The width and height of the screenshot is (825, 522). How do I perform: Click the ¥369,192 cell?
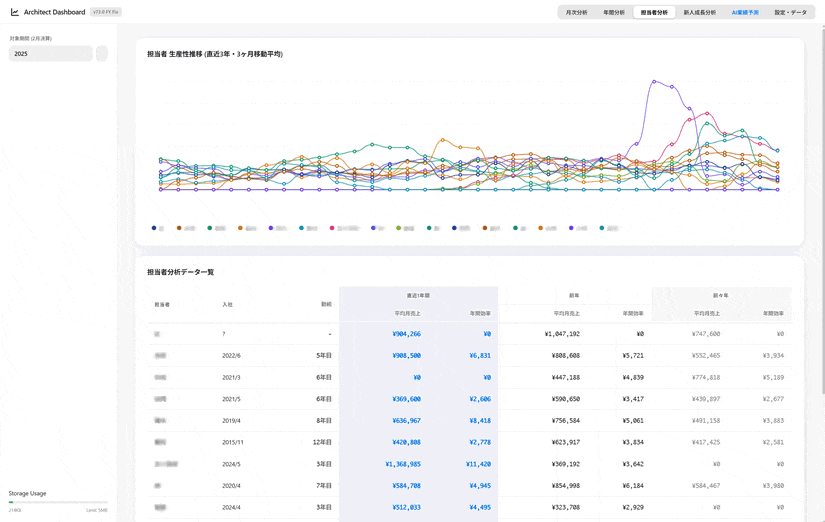pyautogui.click(x=566, y=464)
